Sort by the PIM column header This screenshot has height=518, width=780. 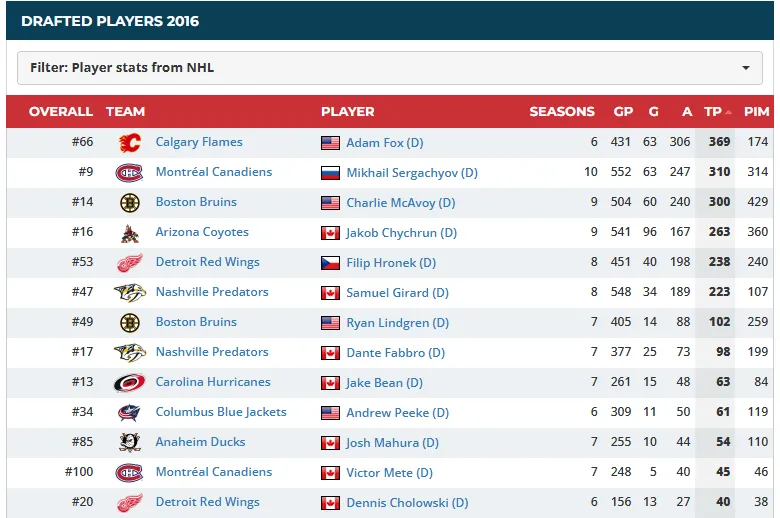[x=756, y=112]
